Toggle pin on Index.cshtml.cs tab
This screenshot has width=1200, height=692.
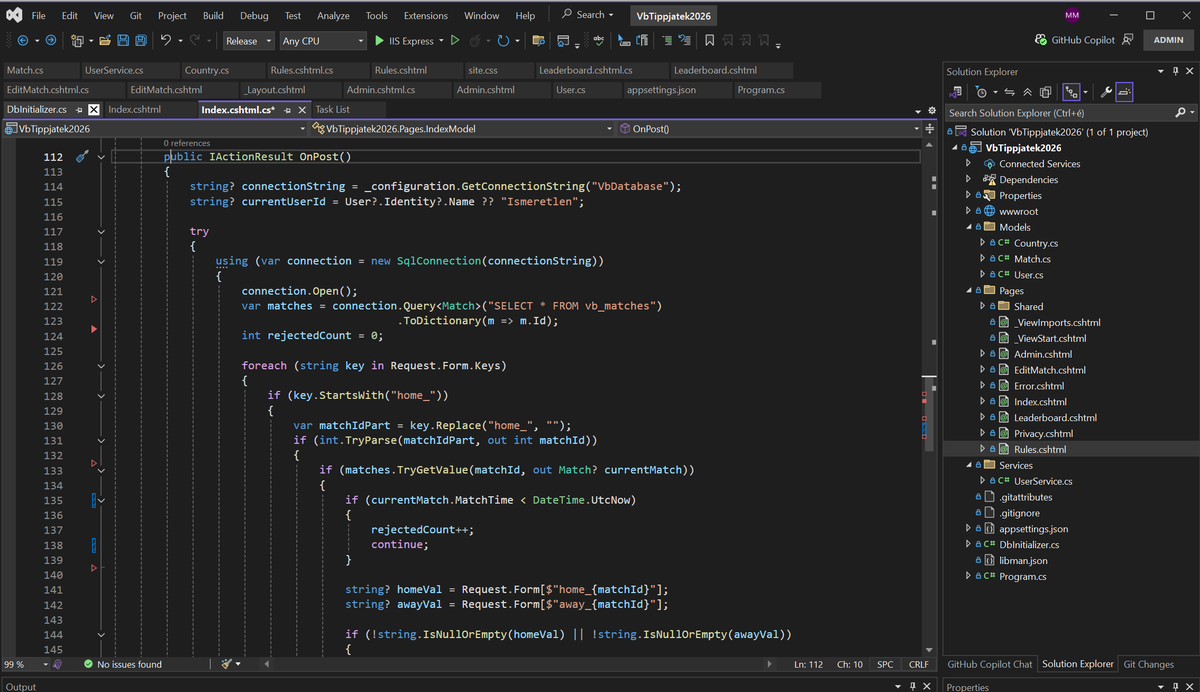coord(286,109)
